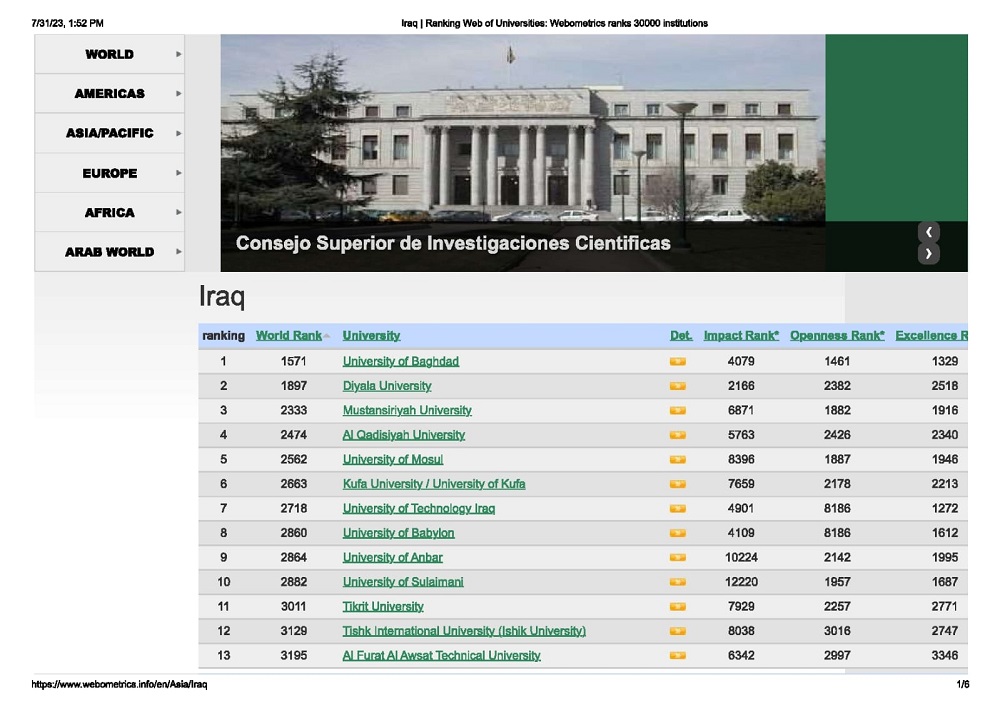The image size is (1000, 707).
Task: Open the EUROPE menu item
Action: click(109, 173)
